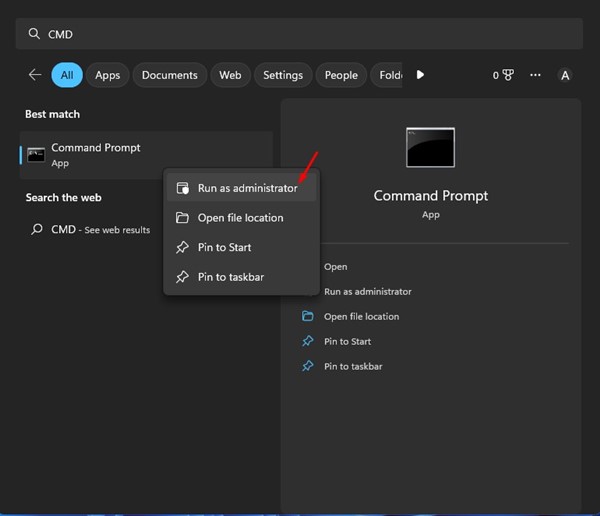Click the App label under preview title

click(431, 215)
